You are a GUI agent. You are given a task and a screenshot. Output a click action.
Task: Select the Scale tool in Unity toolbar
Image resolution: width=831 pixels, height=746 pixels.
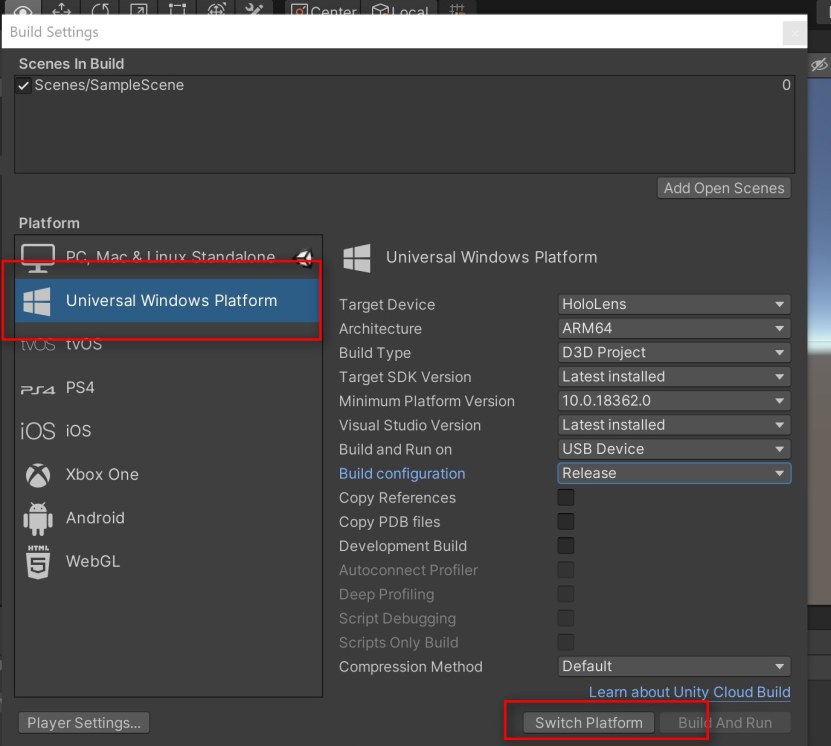(x=138, y=8)
